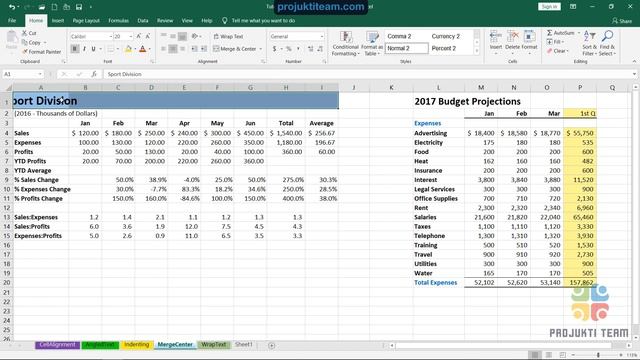
Task: Open Sort & Filter menu
Action: (589, 43)
